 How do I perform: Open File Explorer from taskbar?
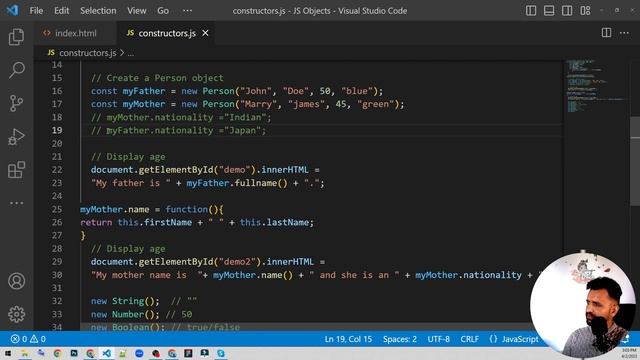[x=24, y=353]
